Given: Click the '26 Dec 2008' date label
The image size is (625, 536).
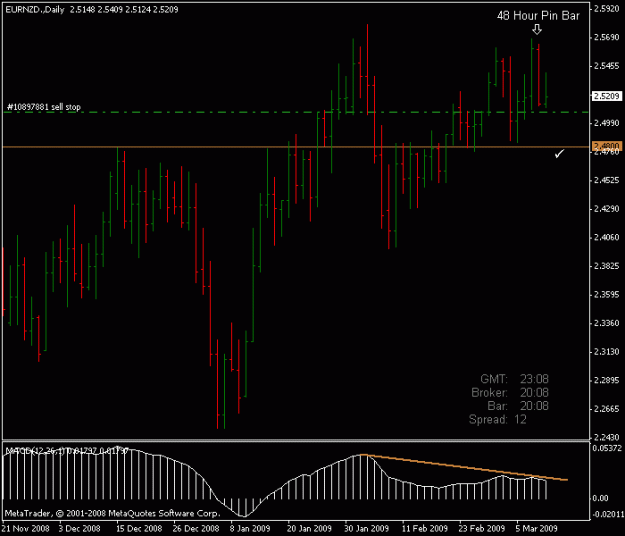Looking at the screenshot, I should coord(196,529).
